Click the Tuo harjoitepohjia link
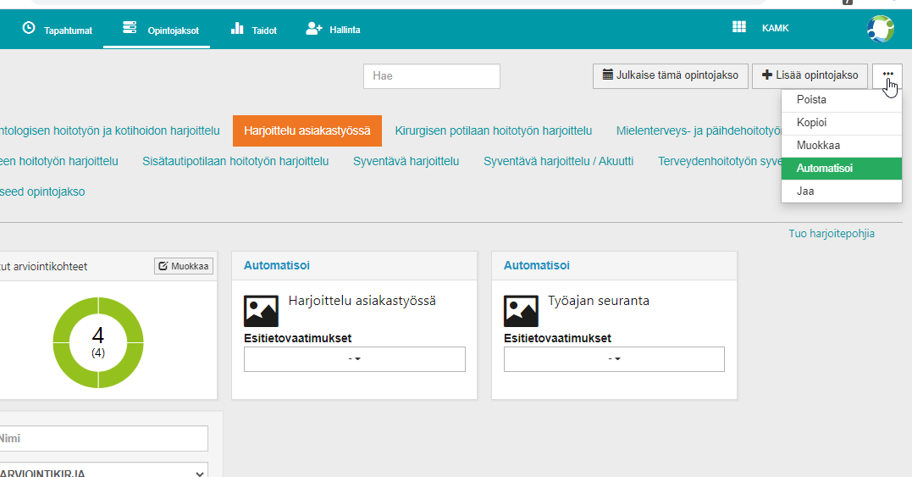 [831, 234]
